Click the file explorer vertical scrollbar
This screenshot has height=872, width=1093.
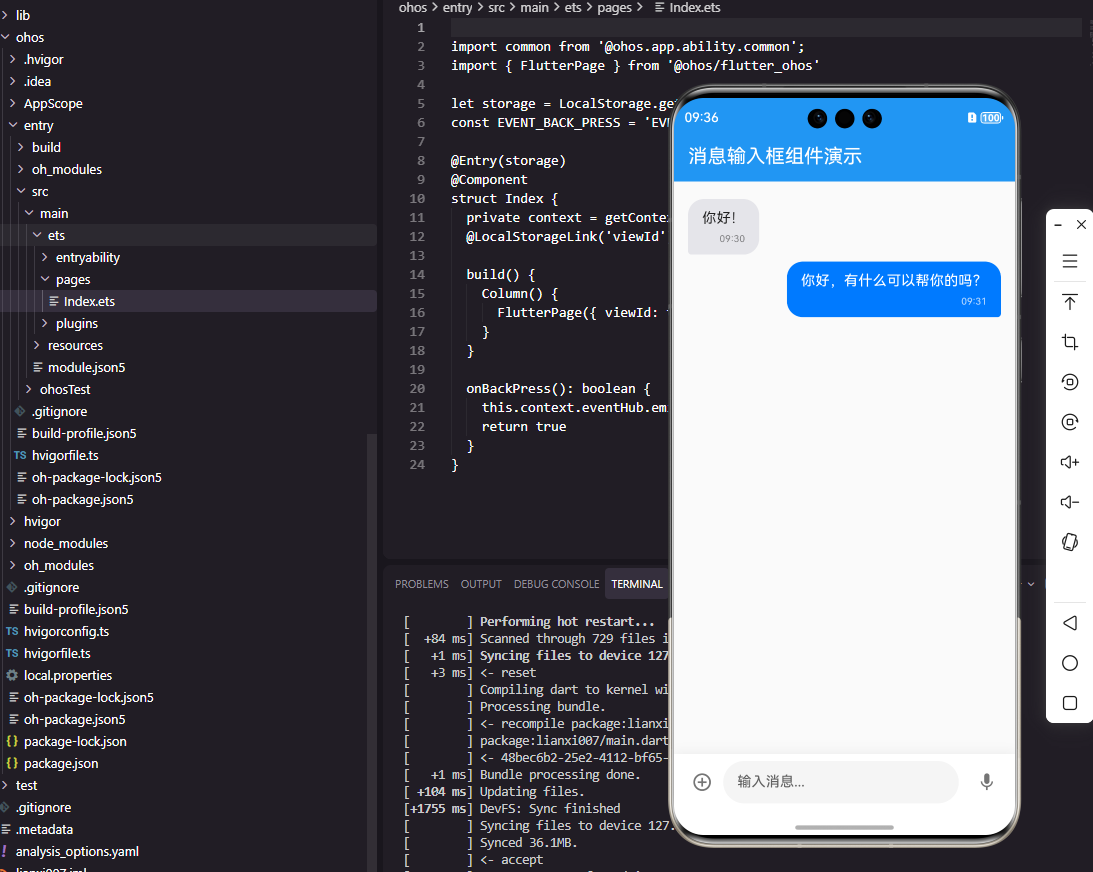click(x=372, y=652)
